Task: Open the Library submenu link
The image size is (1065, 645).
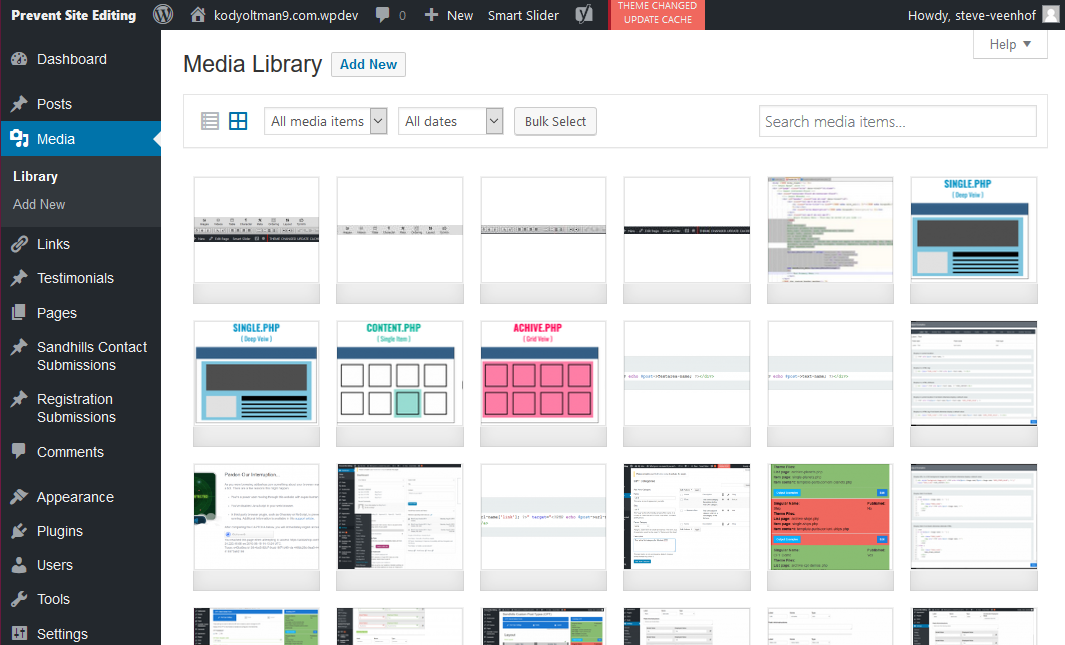Action: [x=35, y=177]
